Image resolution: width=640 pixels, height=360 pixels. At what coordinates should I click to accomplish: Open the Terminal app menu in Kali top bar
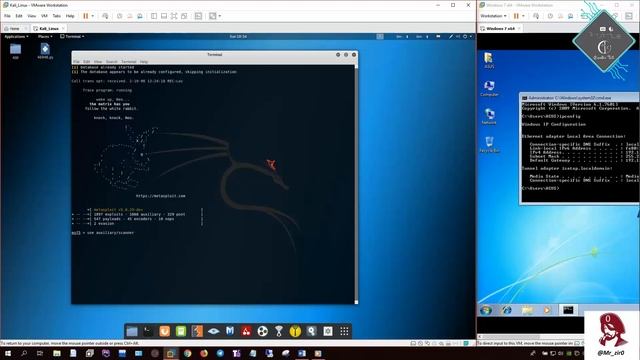[x=72, y=36]
